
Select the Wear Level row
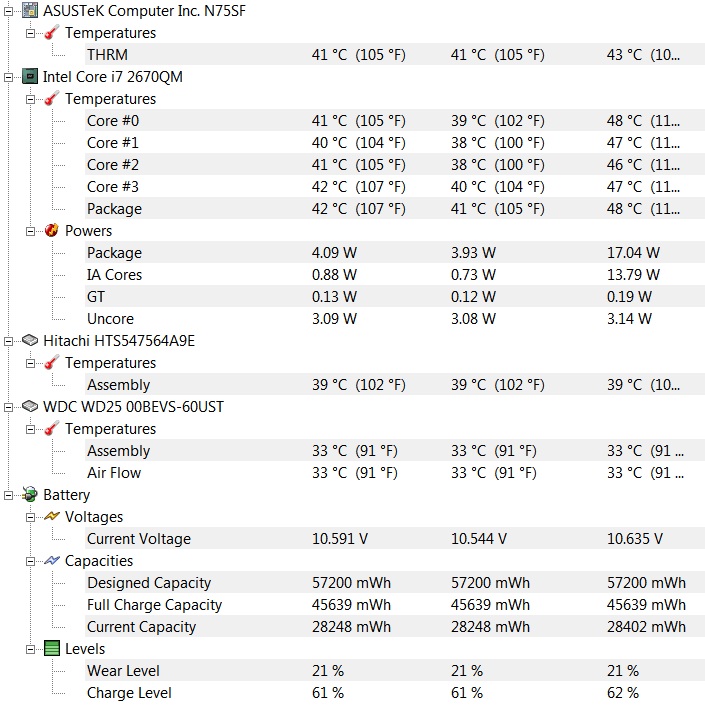pos(394,671)
